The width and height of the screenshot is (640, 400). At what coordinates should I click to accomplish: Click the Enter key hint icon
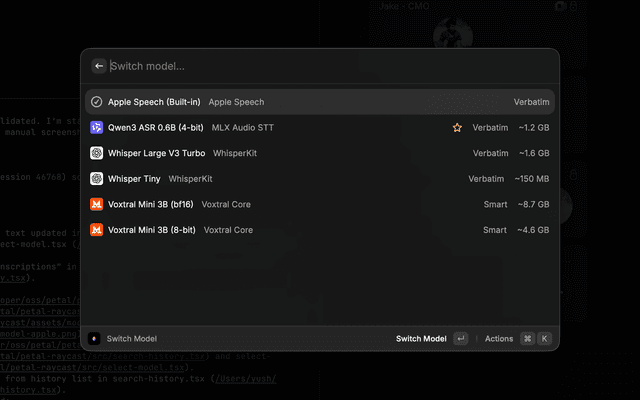(460, 339)
